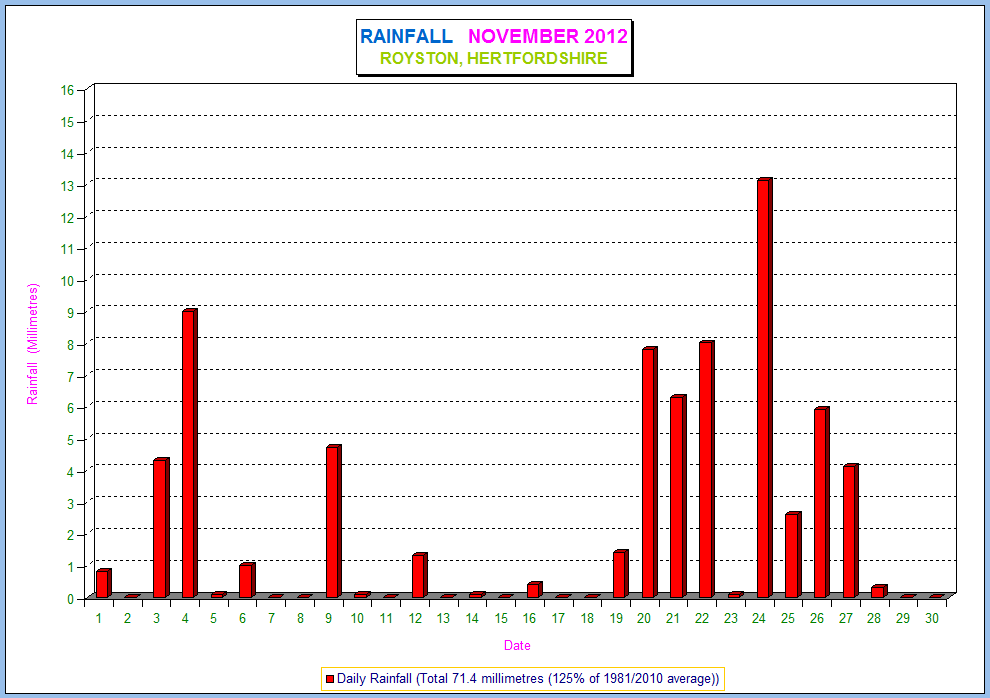Select the rainfall bar for date 1
The height and width of the screenshot is (698, 990).
click(104, 583)
